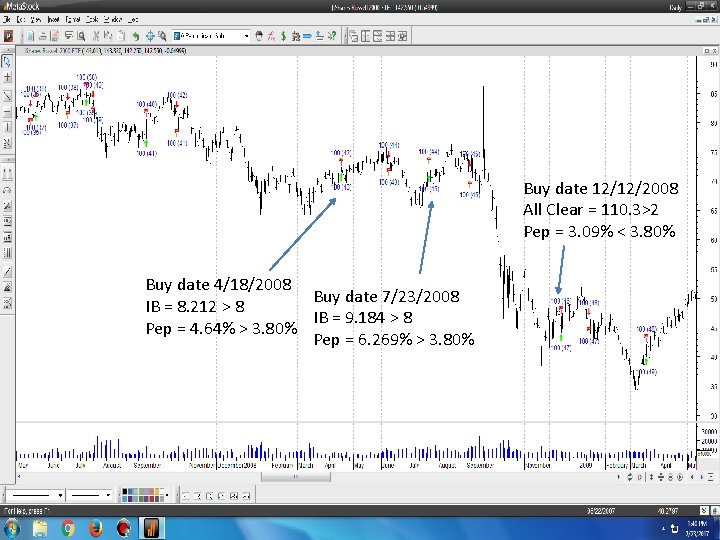Open the System Tester dollar icon
The height and width of the screenshot is (540, 720).
(x=283, y=36)
